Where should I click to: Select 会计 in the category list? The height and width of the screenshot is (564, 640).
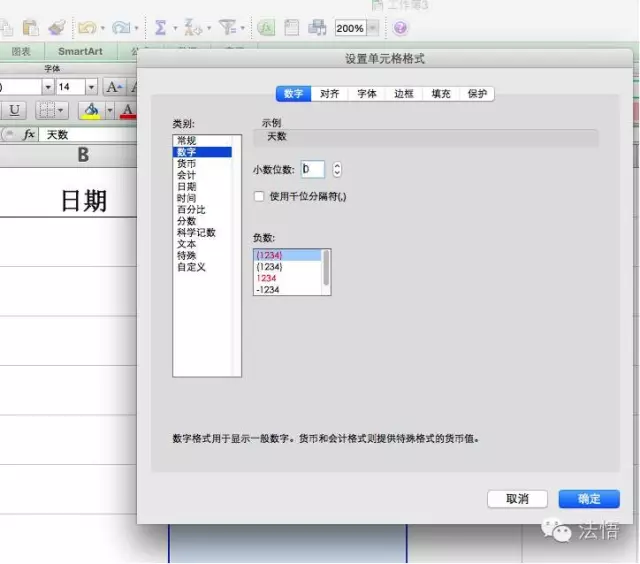pos(202,175)
